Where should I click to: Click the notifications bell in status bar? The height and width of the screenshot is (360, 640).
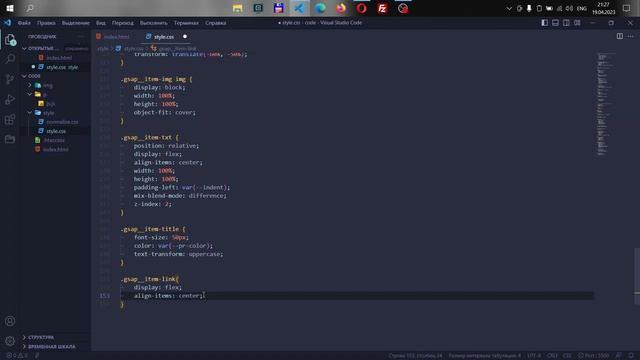[x=631, y=356]
